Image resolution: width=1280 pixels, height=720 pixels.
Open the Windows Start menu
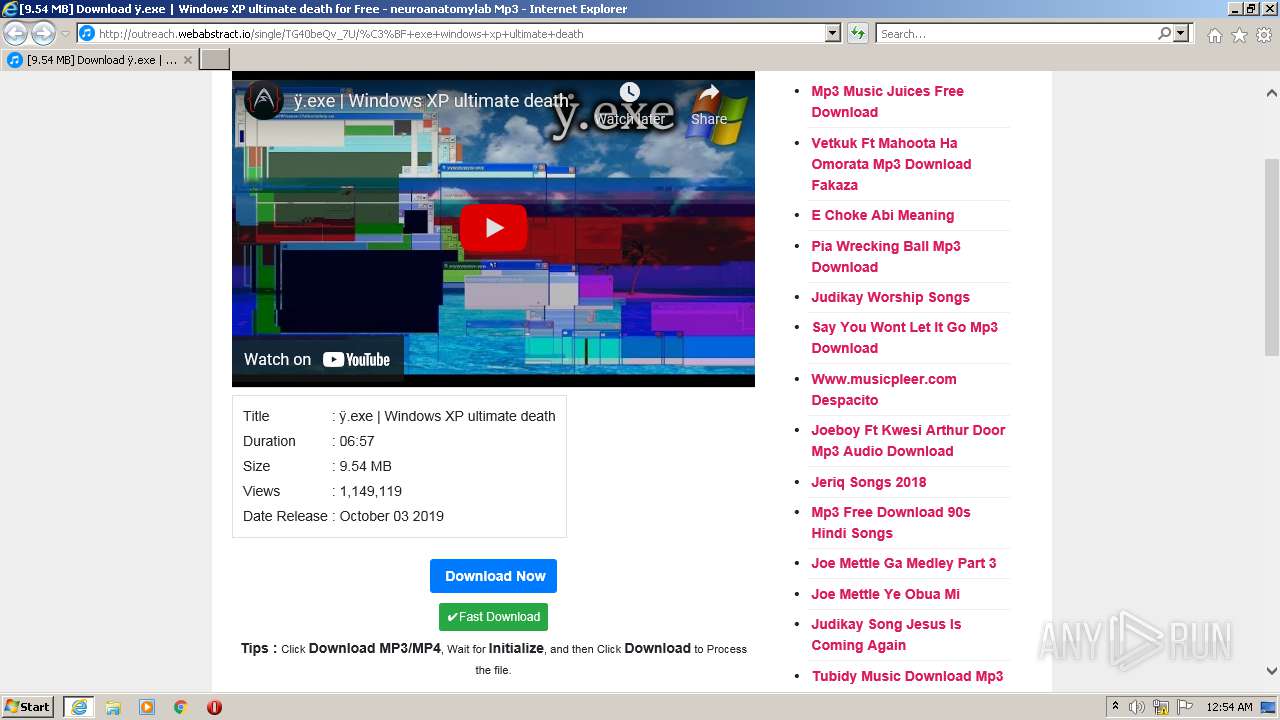[28, 706]
